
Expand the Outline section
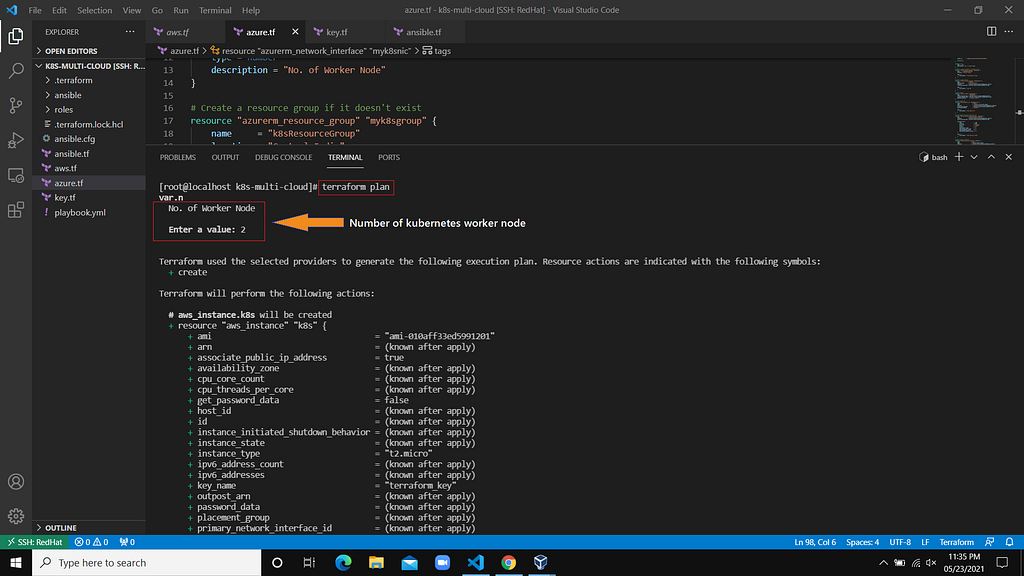(89, 528)
